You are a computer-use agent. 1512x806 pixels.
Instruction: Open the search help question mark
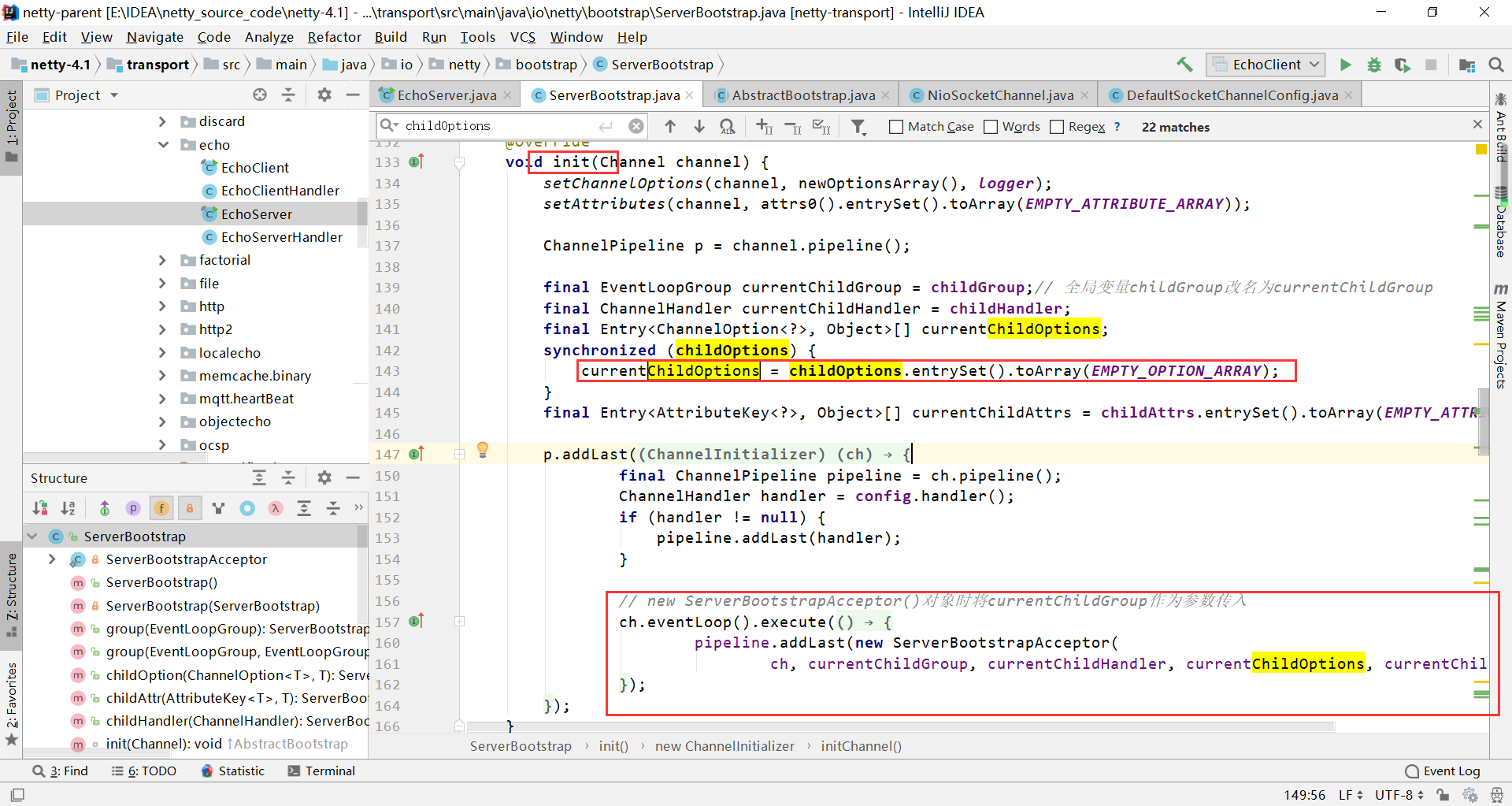coord(1117,127)
